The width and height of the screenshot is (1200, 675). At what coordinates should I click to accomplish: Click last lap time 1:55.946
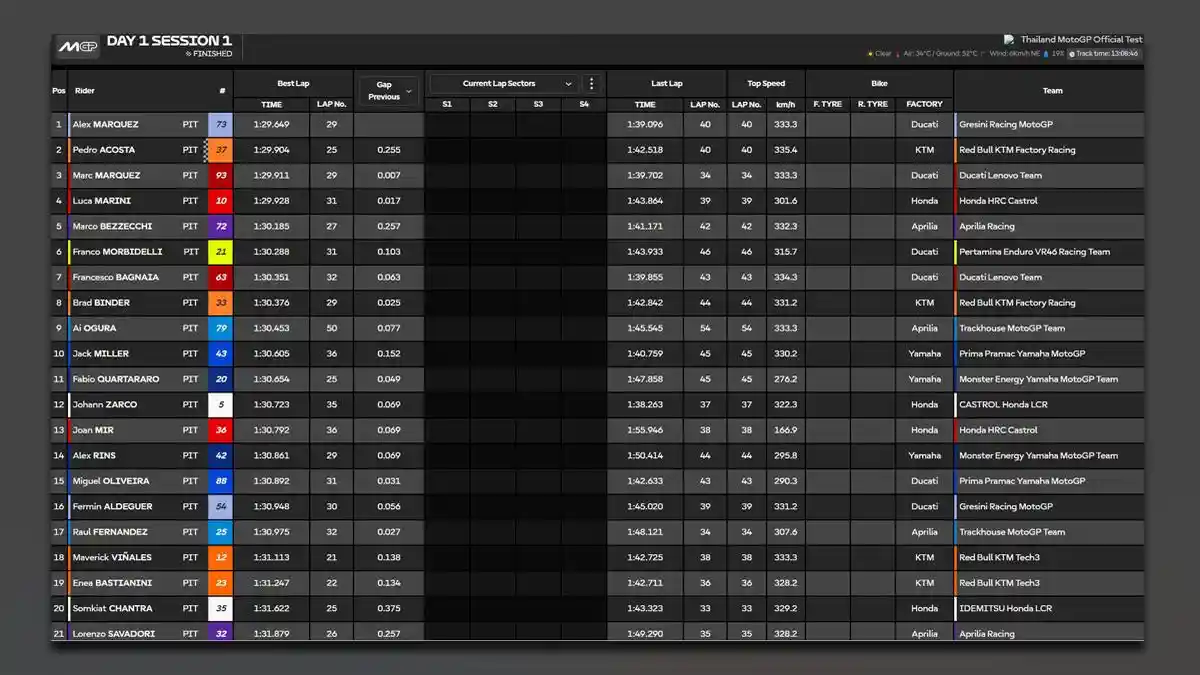pos(645,430)
